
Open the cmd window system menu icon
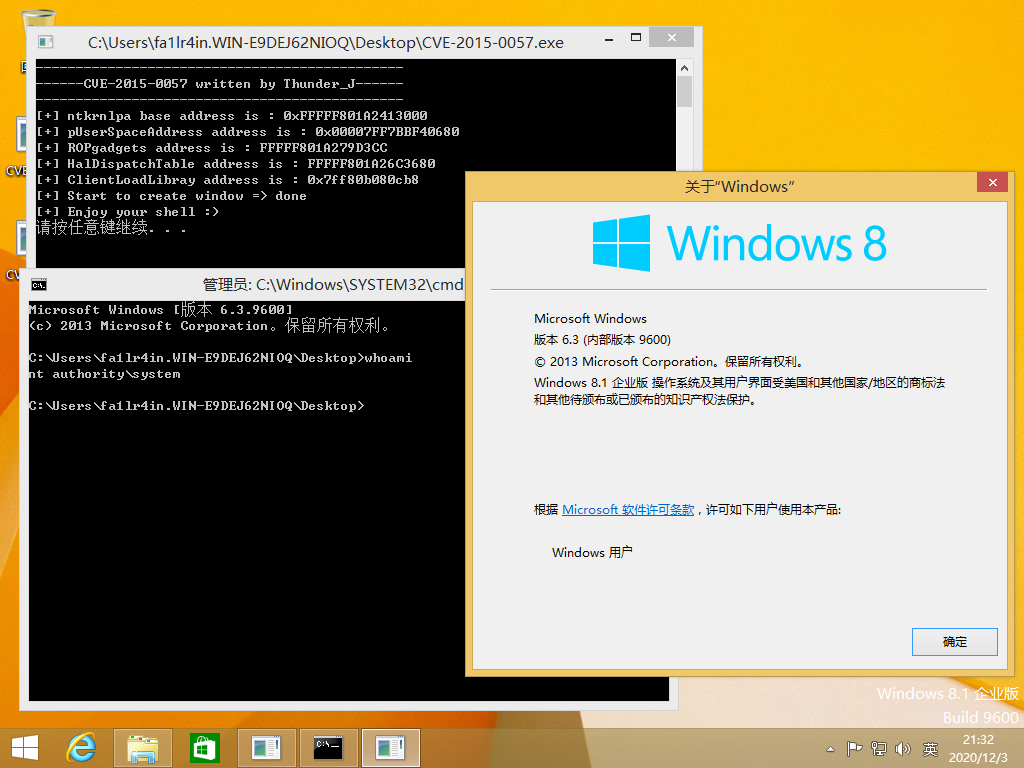[39, 284]
